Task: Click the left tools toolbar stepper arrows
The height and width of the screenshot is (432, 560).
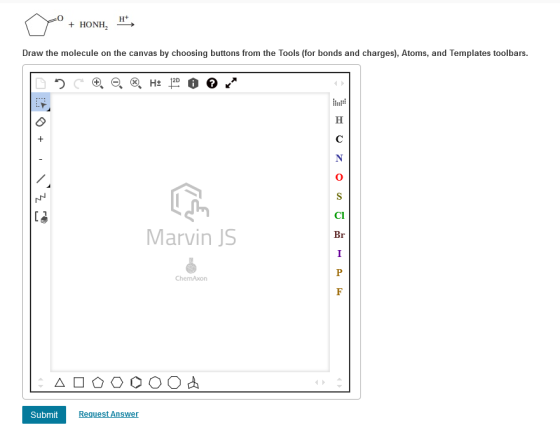Action: coord(41,383)
